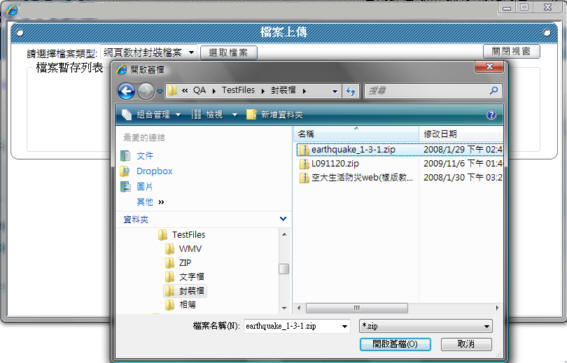This screenshot has width=567, height=363.
Task: Open the *.zip file type dropdown
Action: 426,326
